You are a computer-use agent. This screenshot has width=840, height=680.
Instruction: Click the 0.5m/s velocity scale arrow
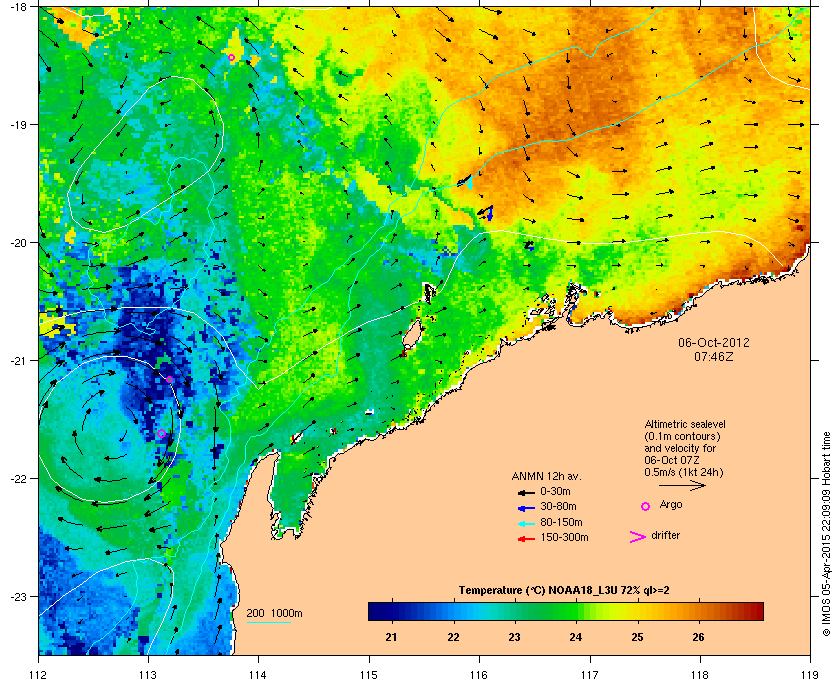682,485
